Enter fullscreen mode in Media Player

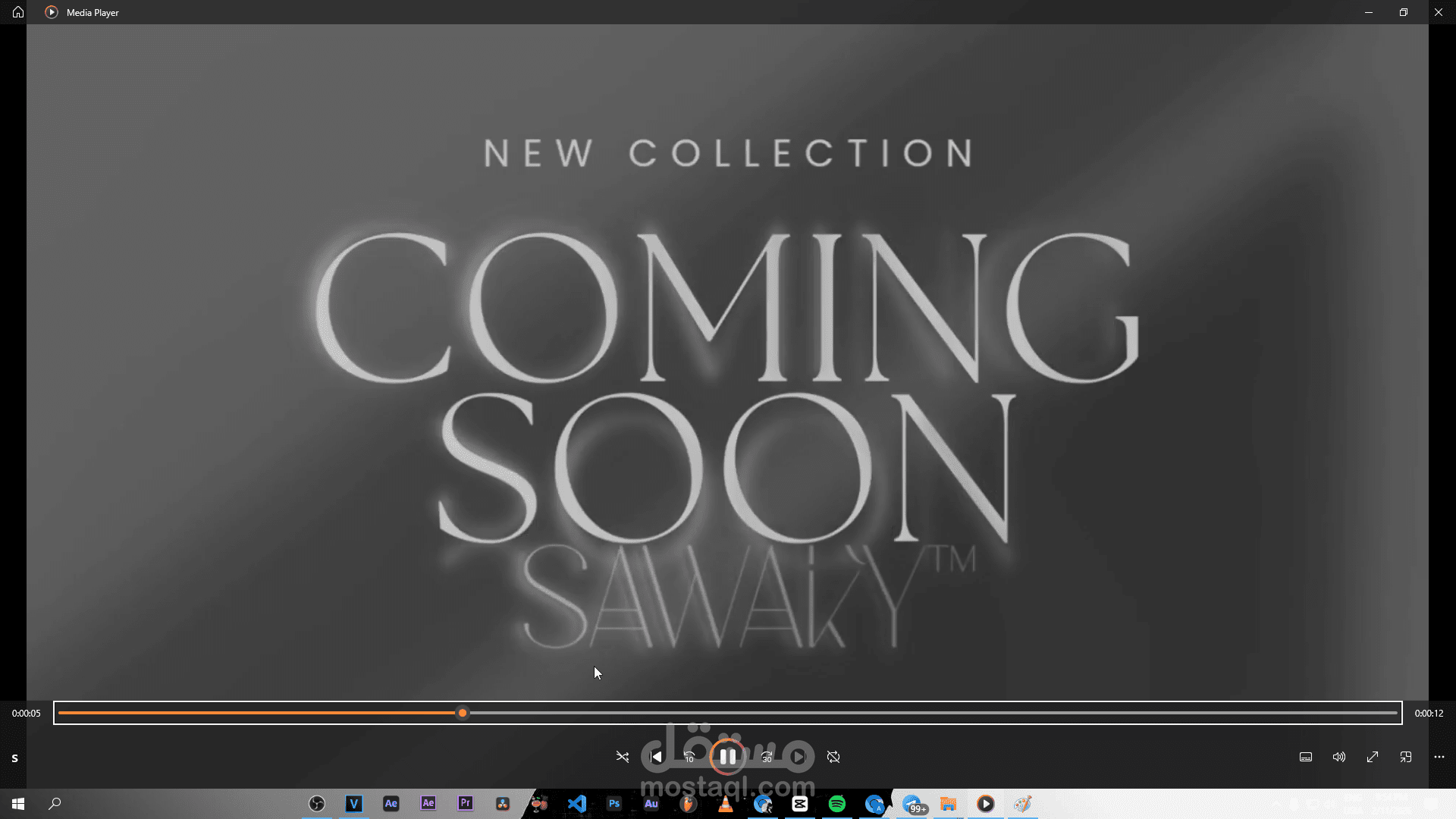(1373, 757)
